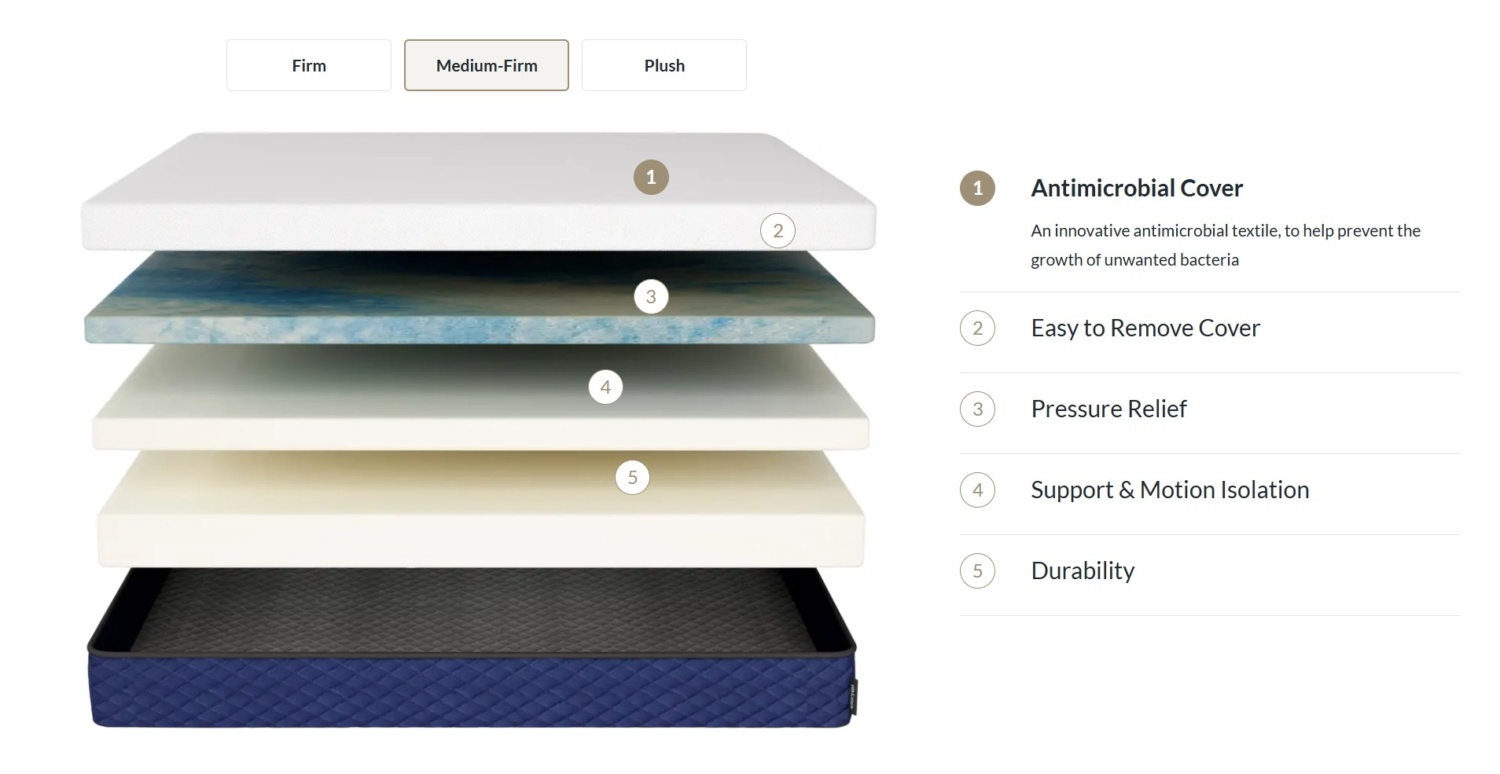Screen dimensions: 1500x774
Task: Click hotspot 5 on the base foam layer
Action: click(632, 477)
